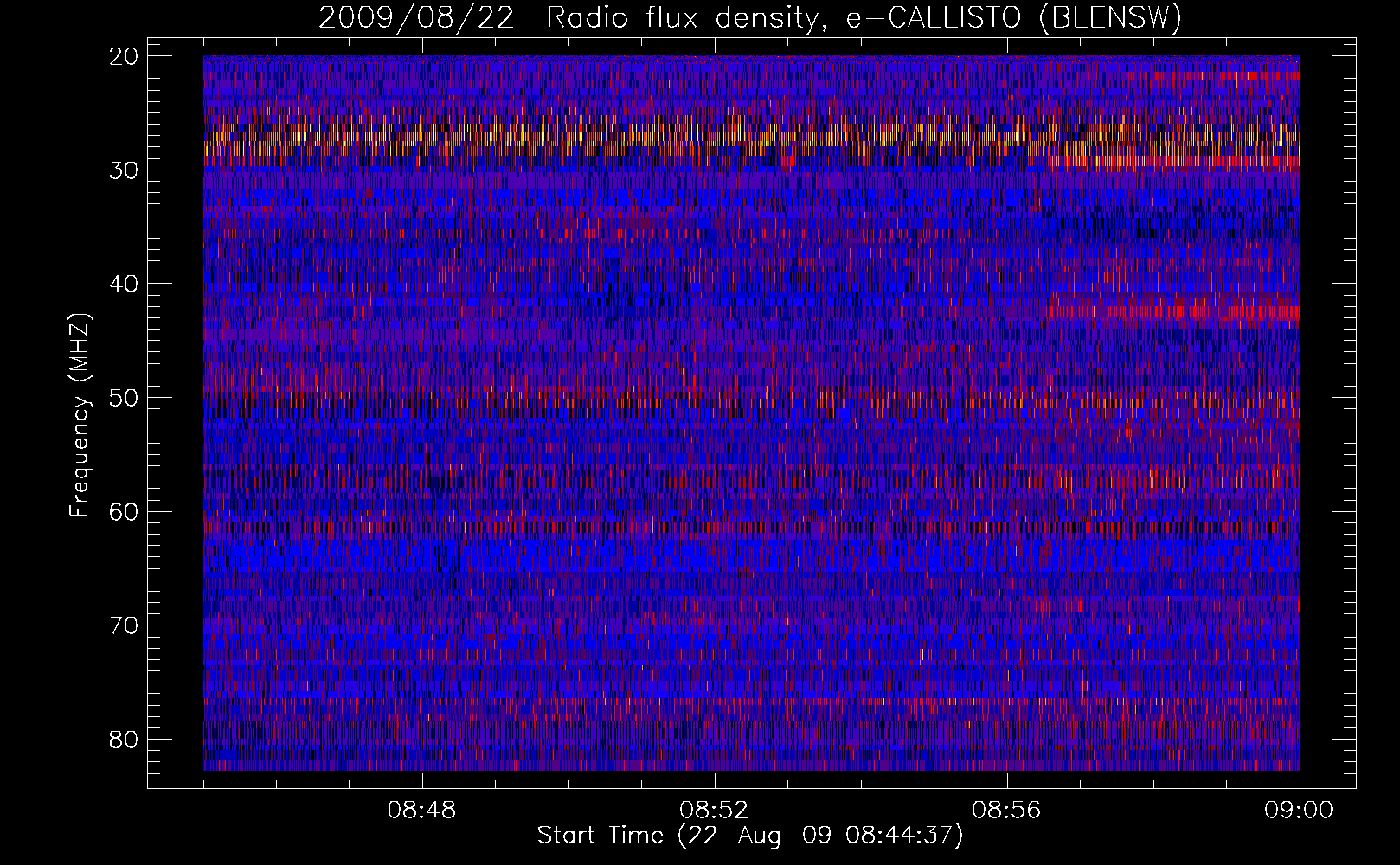The height and width of the screenshot is (865, 1400).
Task: Click the red emission streak near 43 MHz
Action: 1172,311
